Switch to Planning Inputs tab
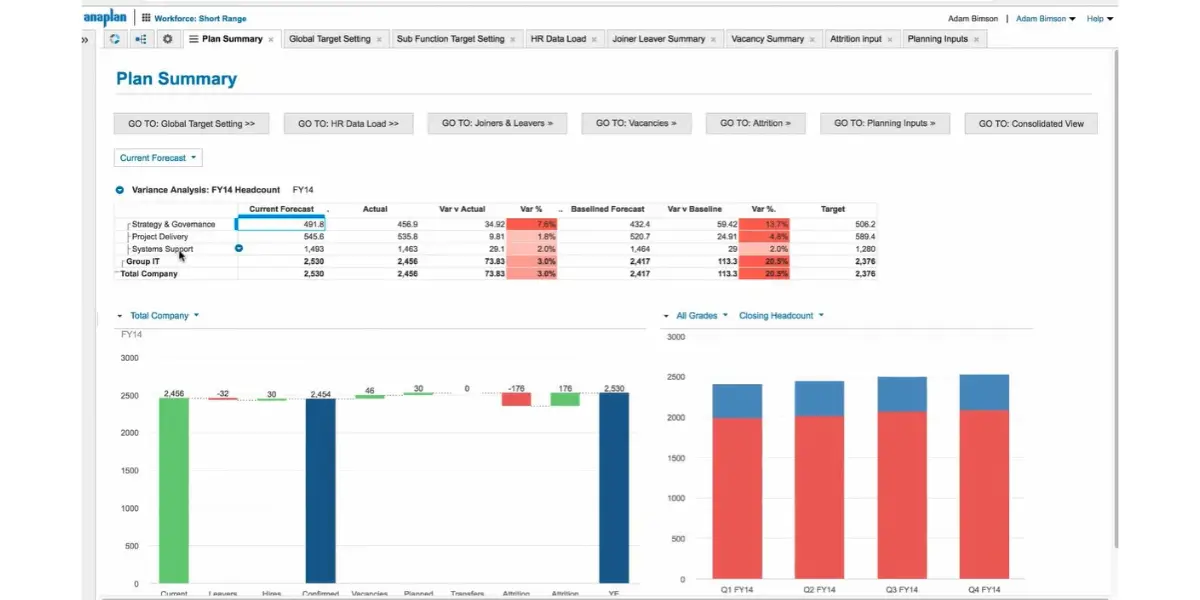 [937, 39]
